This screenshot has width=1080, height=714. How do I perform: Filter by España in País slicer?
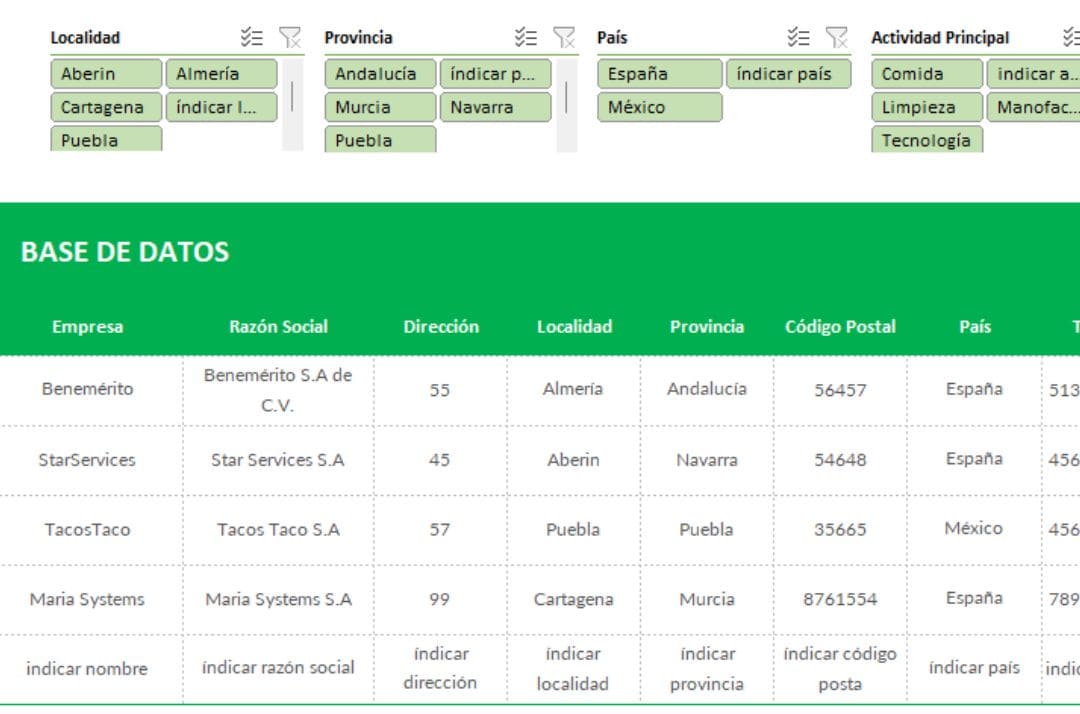pos(660,74)
